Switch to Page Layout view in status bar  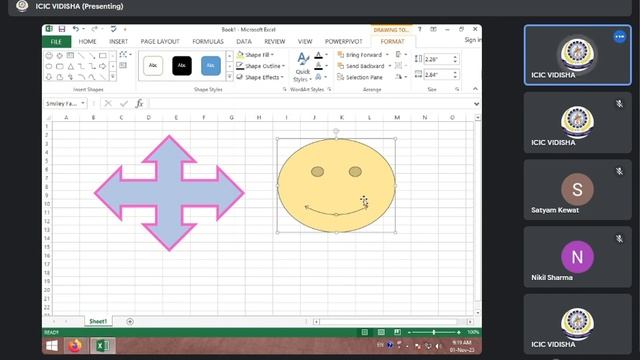[x=381, y=332]
